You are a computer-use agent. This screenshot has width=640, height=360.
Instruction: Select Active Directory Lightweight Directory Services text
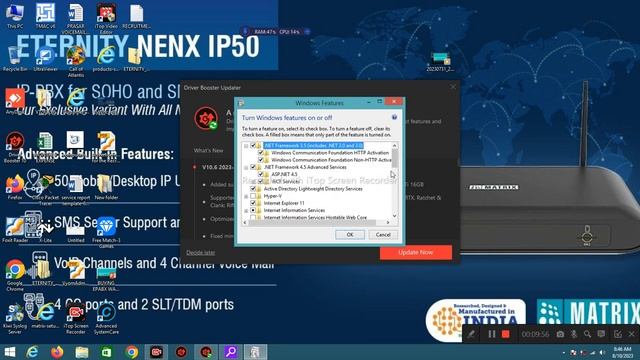click(x=313, y=189)
